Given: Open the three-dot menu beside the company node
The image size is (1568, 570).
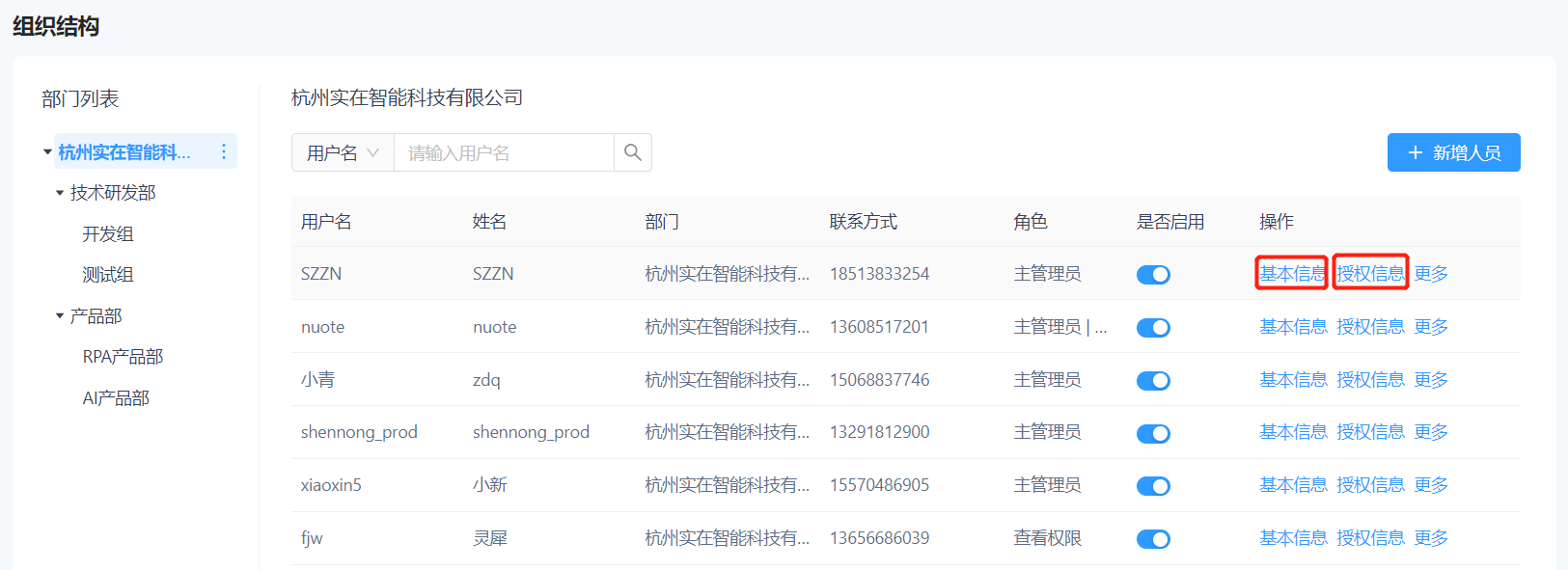Looking at the screenshot, I should (x=224, y=151).
